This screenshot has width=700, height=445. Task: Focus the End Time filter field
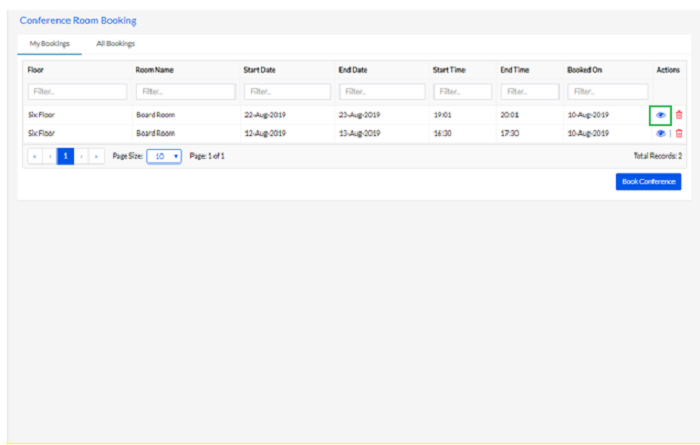[530, 91]
